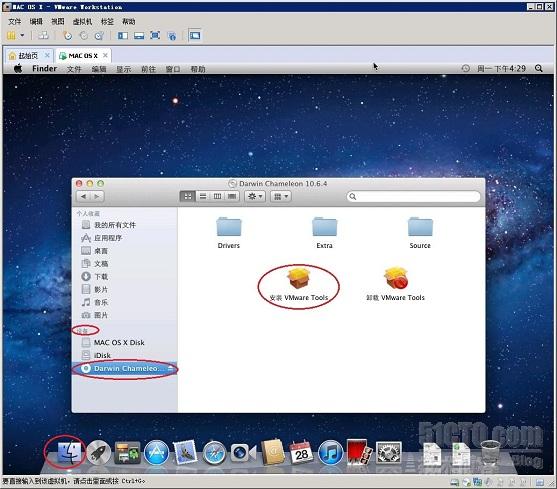This screenshot has width=557, height=489.
Task: Click VMware revert snapshot toolbar icon
Action: click(83, 36)
